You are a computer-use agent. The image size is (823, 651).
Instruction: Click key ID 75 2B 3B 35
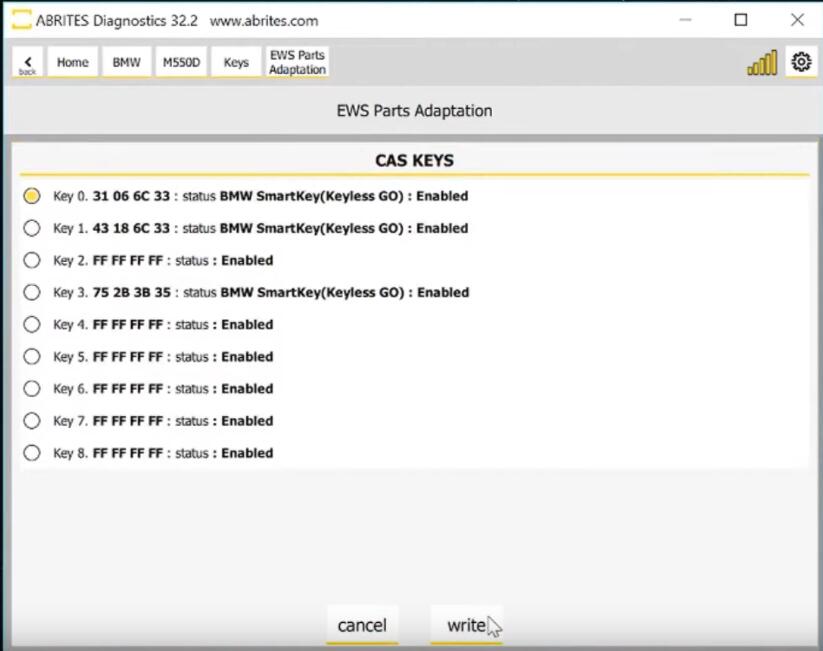[132, 292]
